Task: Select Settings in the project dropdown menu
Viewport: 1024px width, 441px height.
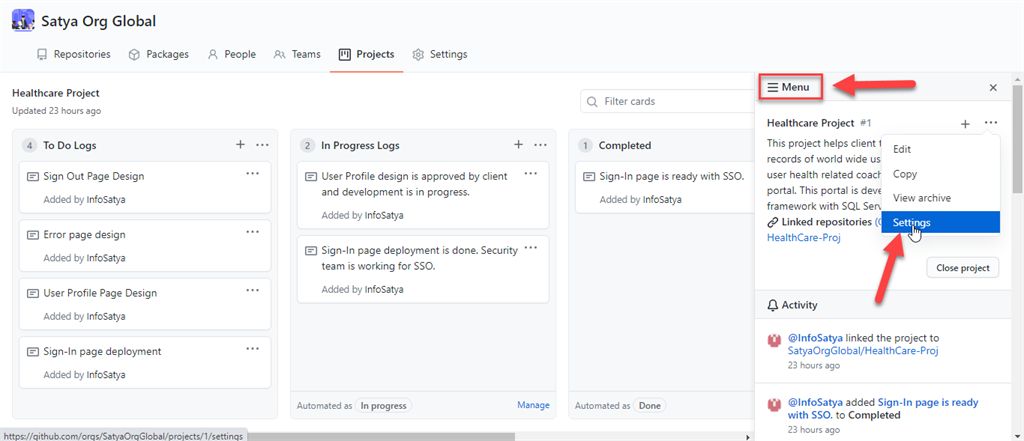Action: pyautogui.click(x=940, y=222)
